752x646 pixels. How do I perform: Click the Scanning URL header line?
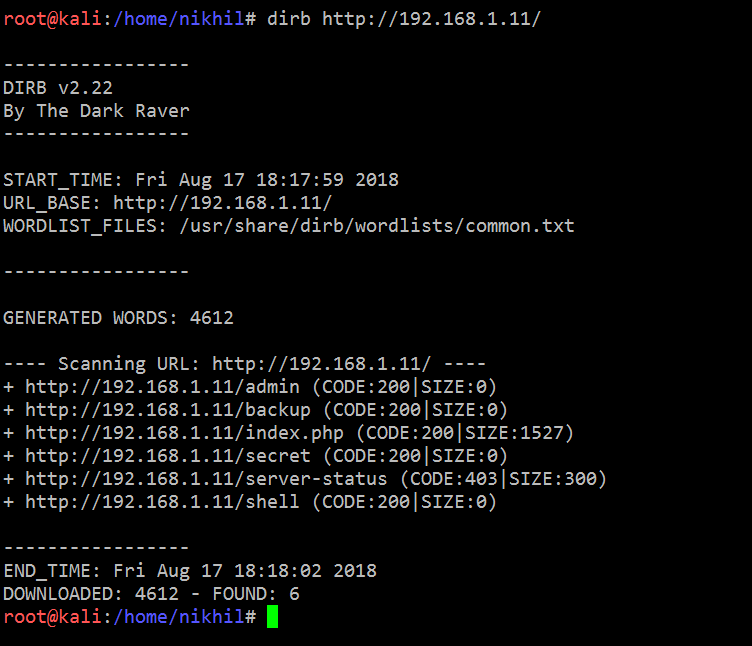(244, 364)
